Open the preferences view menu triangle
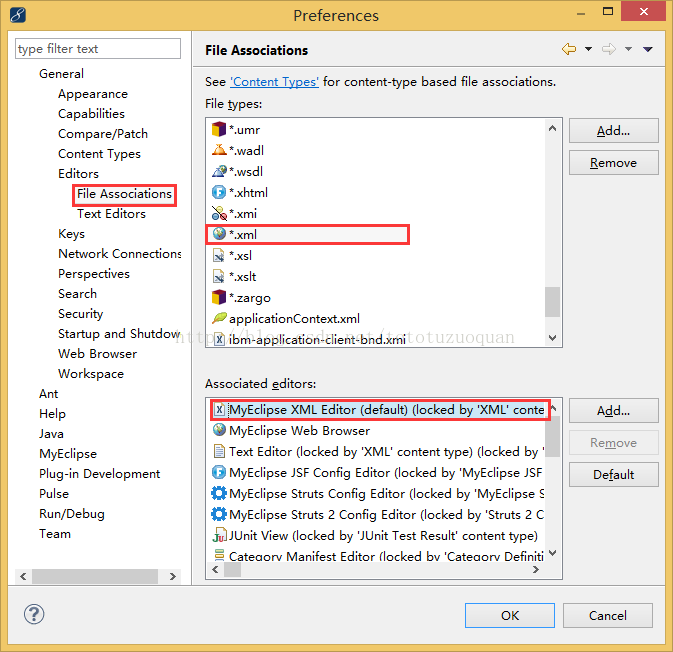The image size is (673, 652). click(648, 49)
